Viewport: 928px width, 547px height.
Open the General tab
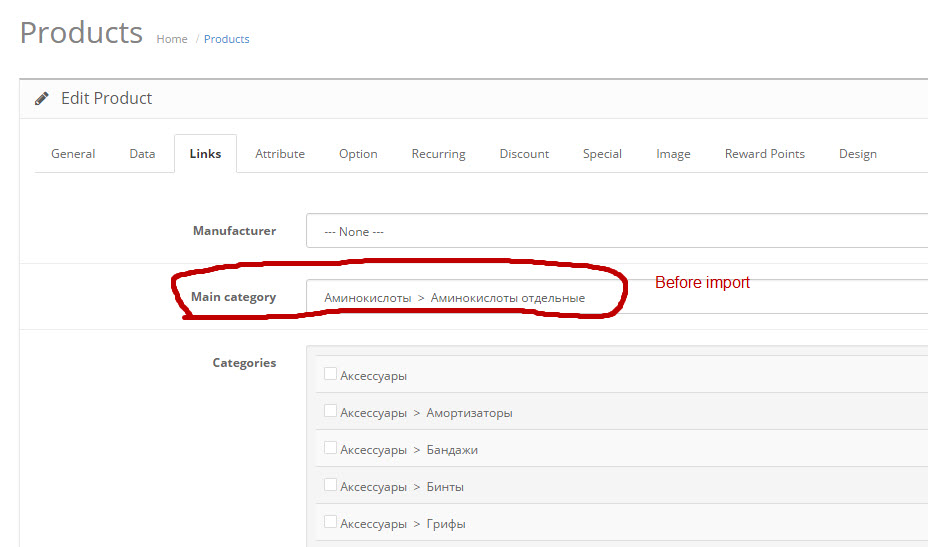(73, 154)
